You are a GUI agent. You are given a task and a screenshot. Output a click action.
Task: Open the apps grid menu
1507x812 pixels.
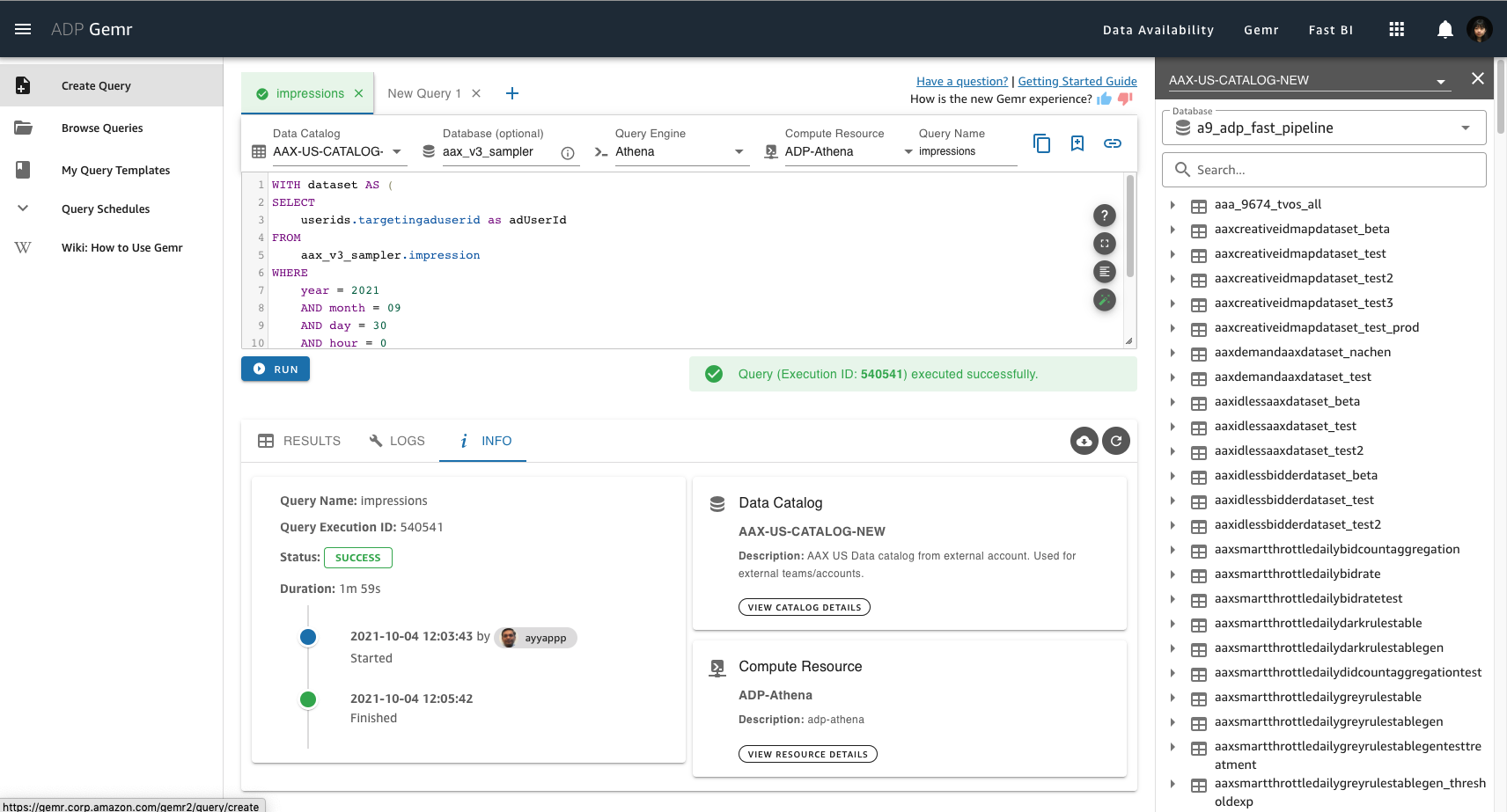[x=1396, y=30]
